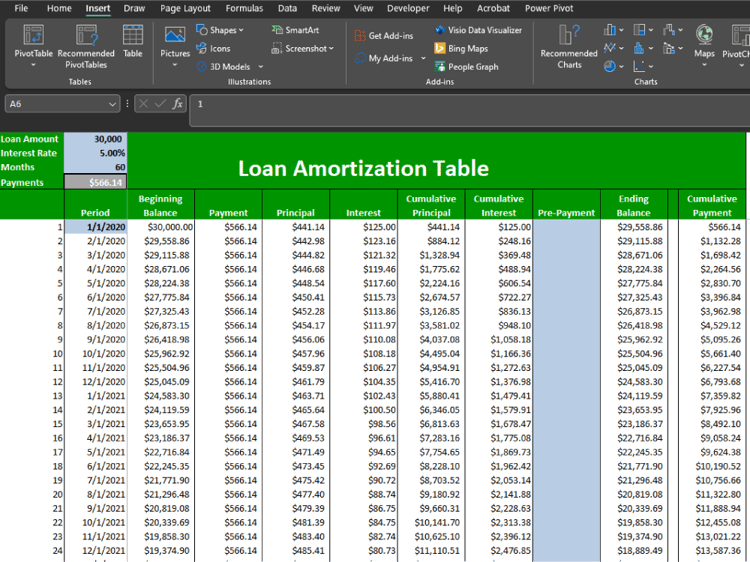
Task: Select the Pre-Payment cell for 1/1/2020
Action: coord(566,227)
